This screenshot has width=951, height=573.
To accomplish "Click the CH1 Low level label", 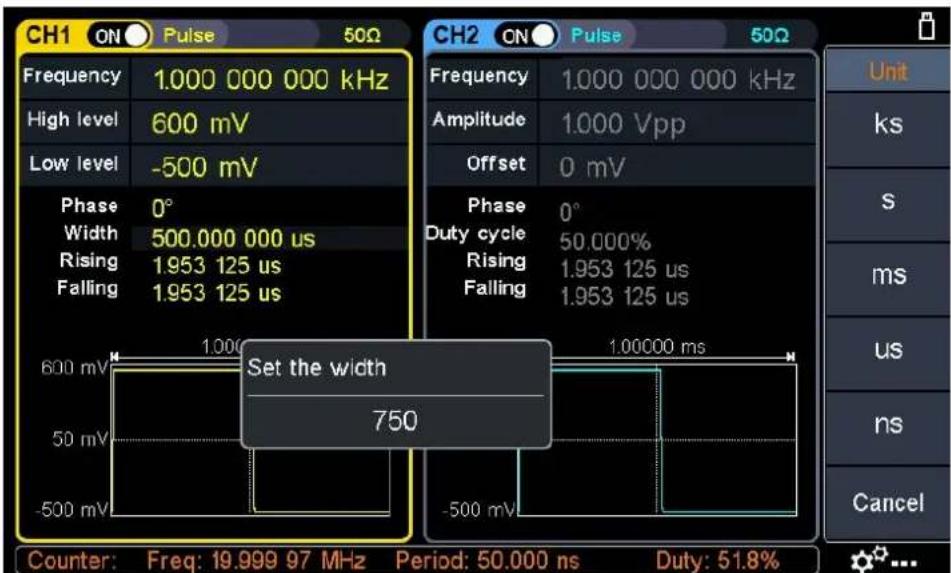I will [73, 164].
